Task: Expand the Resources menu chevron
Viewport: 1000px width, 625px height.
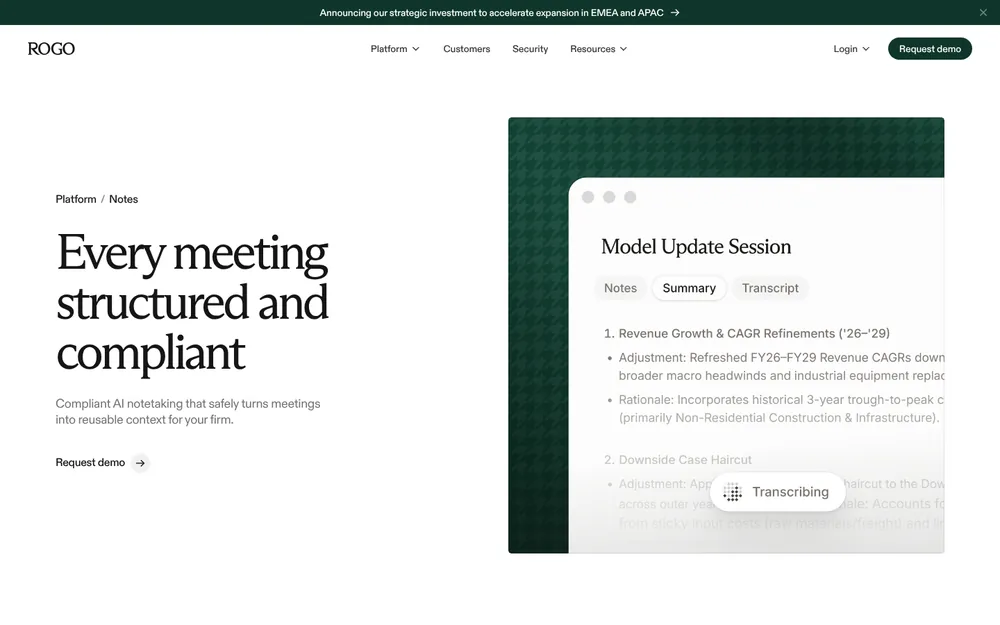Action: coord(624,49)
